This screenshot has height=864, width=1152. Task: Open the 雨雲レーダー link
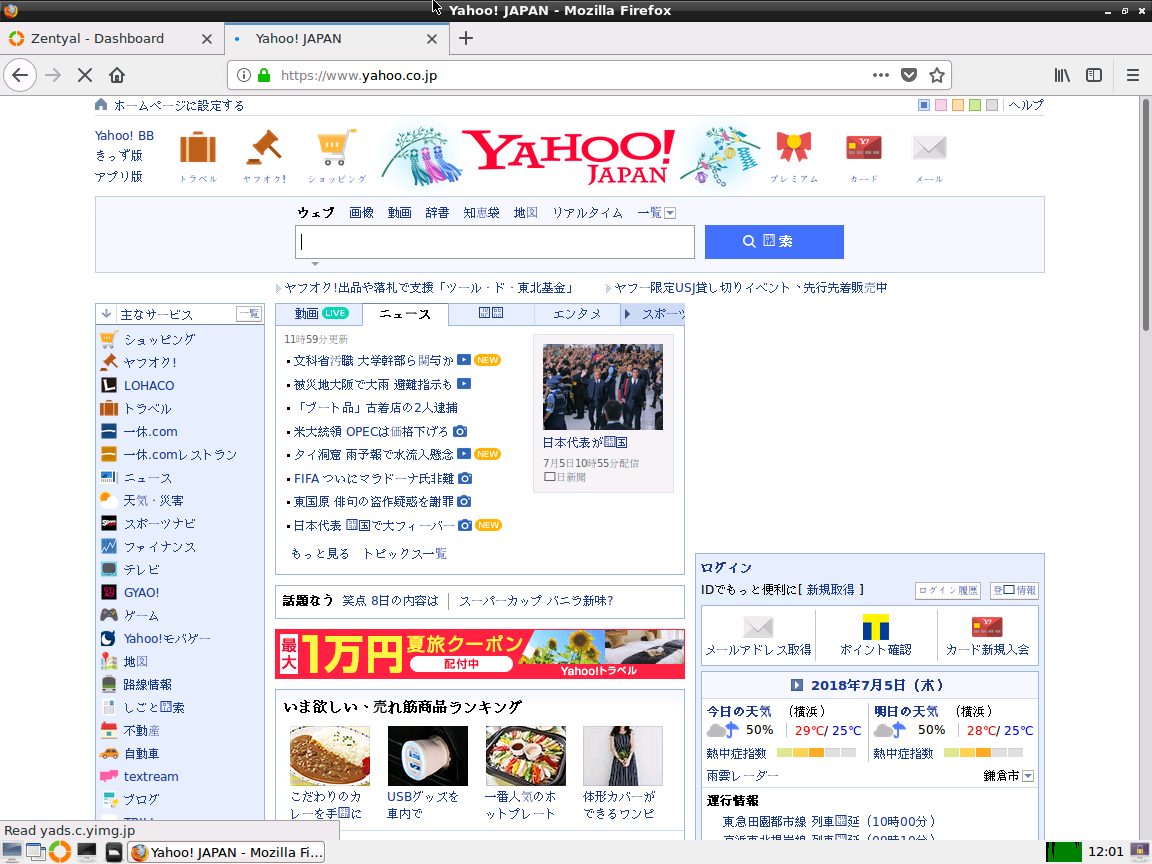742,776
